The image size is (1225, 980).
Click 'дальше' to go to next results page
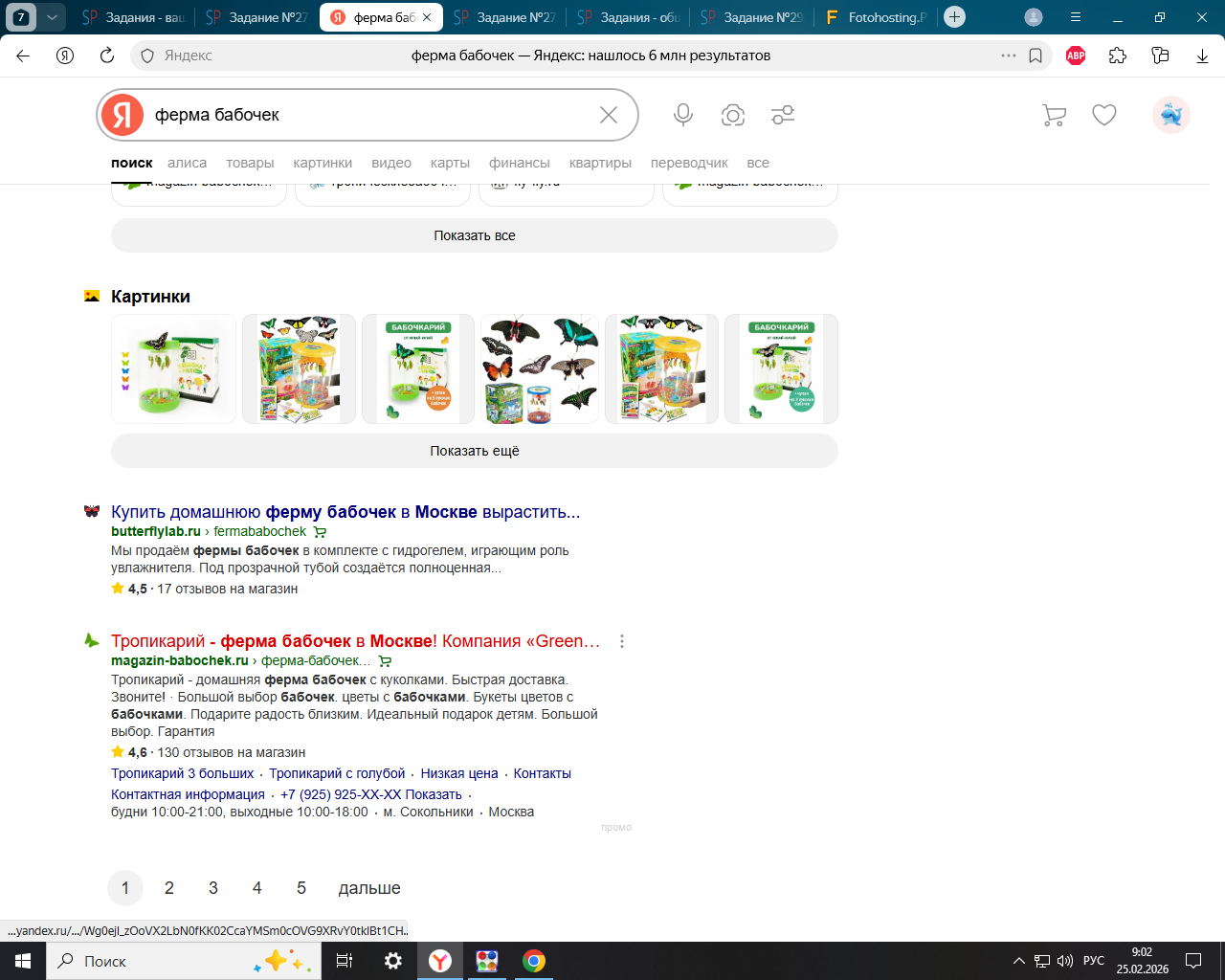coord(369,888)
